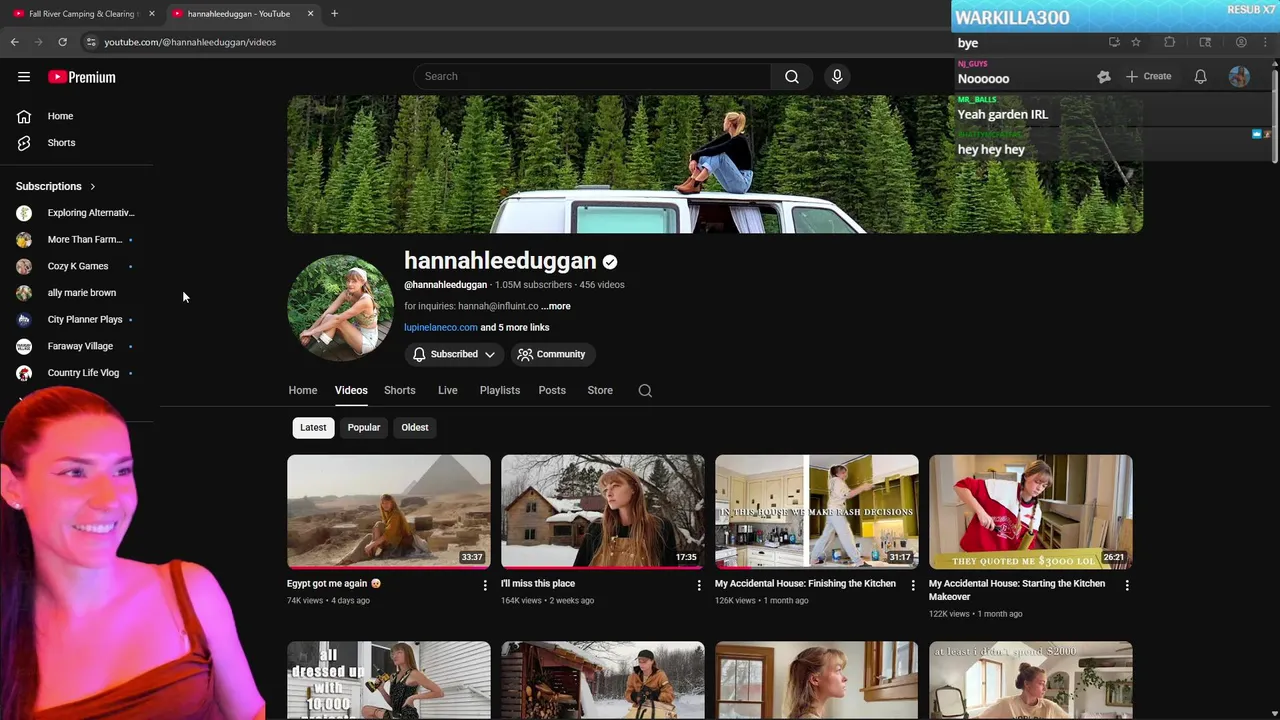Select the Videos tab
The image size is (1280, 720).
(x=351, y=390)
